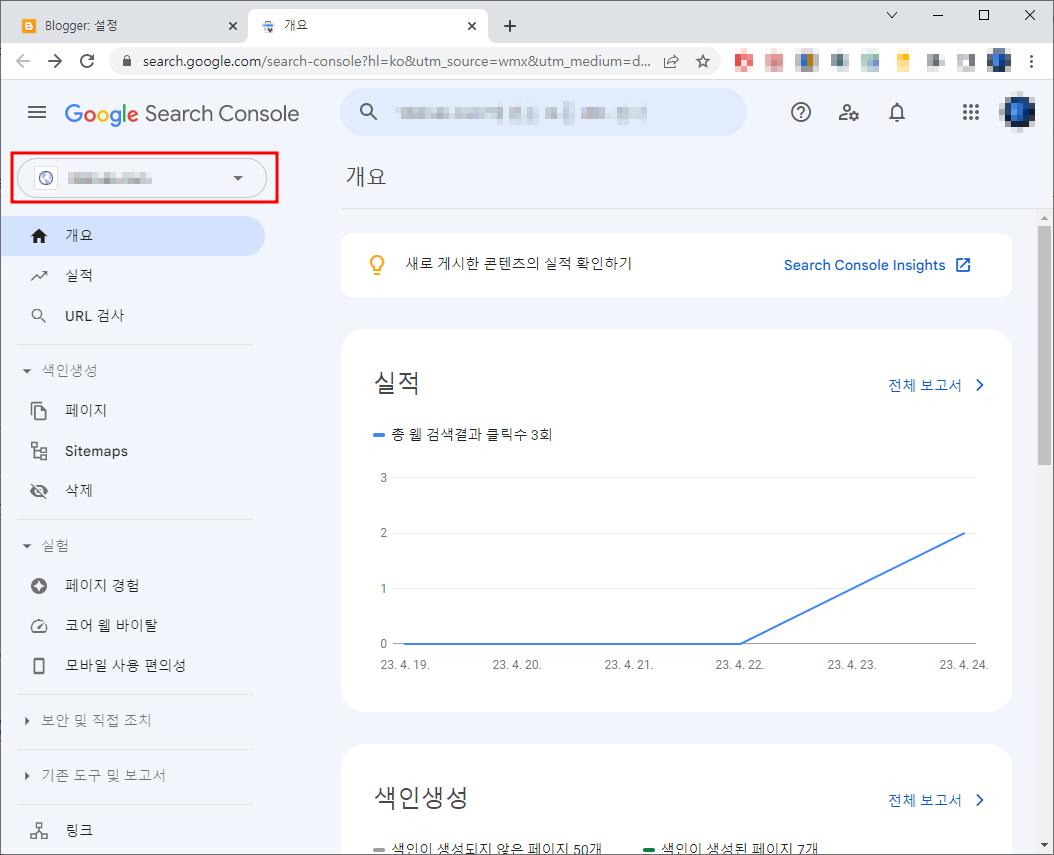This screenshot has height=855, width=1054.
Task: Open 전체 보고서 for 실적
Action: [x=924, y=385]
